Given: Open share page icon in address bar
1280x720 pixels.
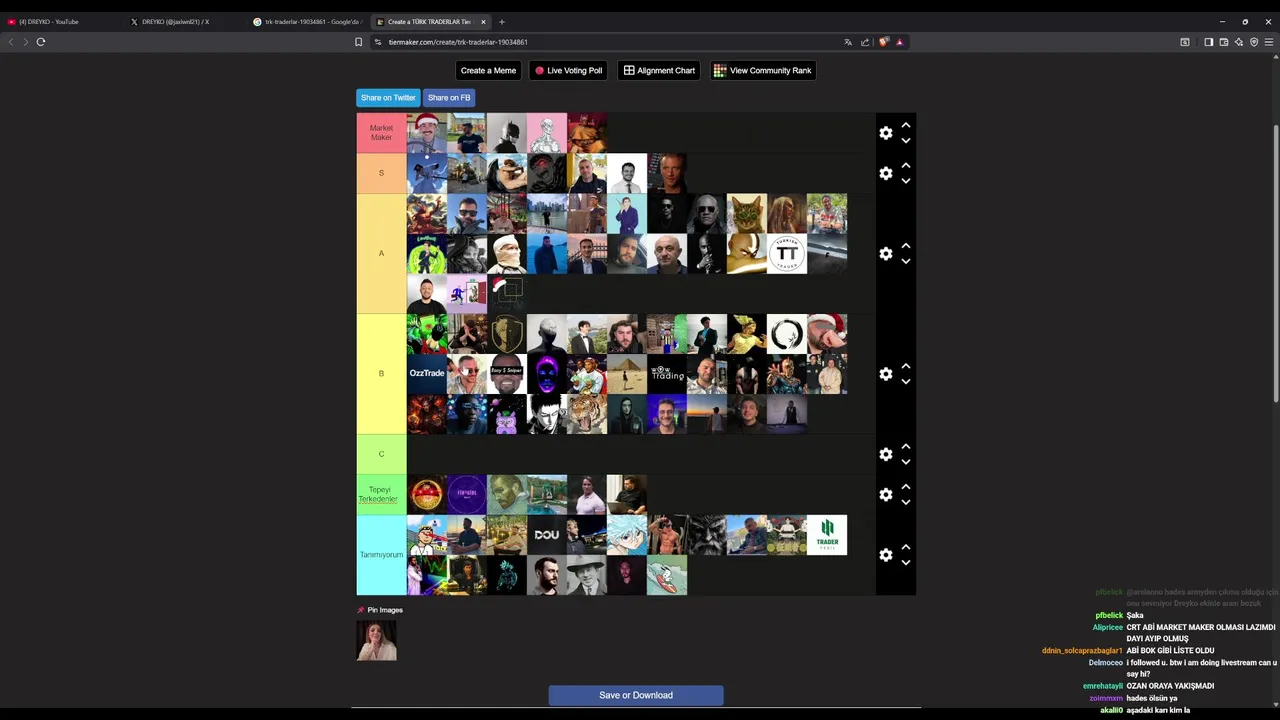Looking at the screenshot, I should [865, 42].
